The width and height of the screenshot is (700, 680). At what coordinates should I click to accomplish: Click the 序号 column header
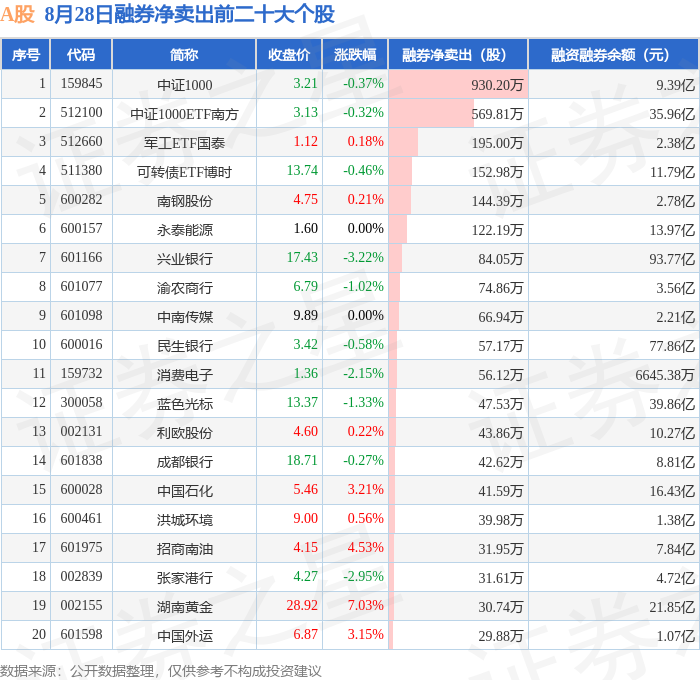coord(26,54)
